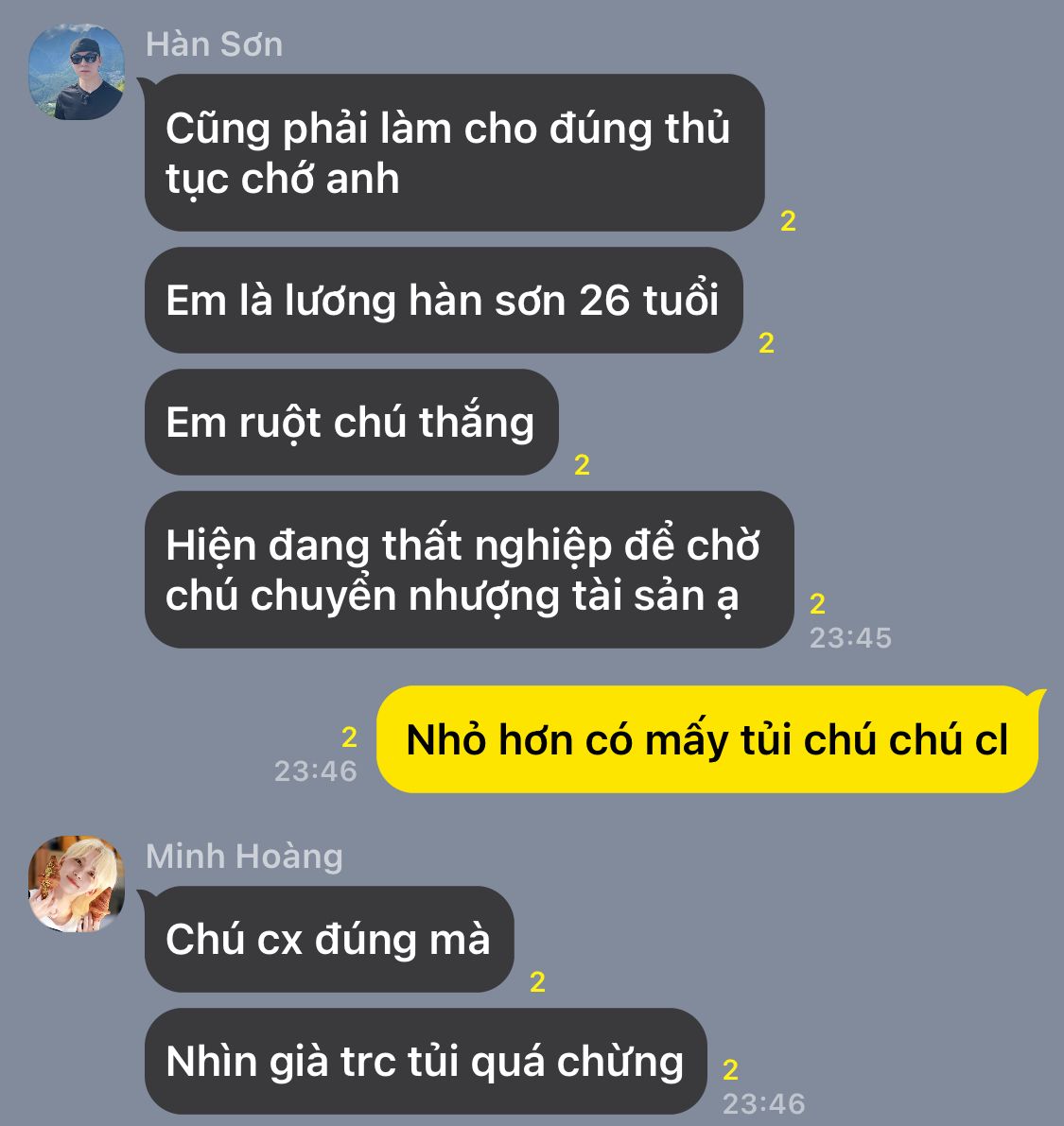
Task: Tap the 23:45 timestamp
Action: click(850, 637)
